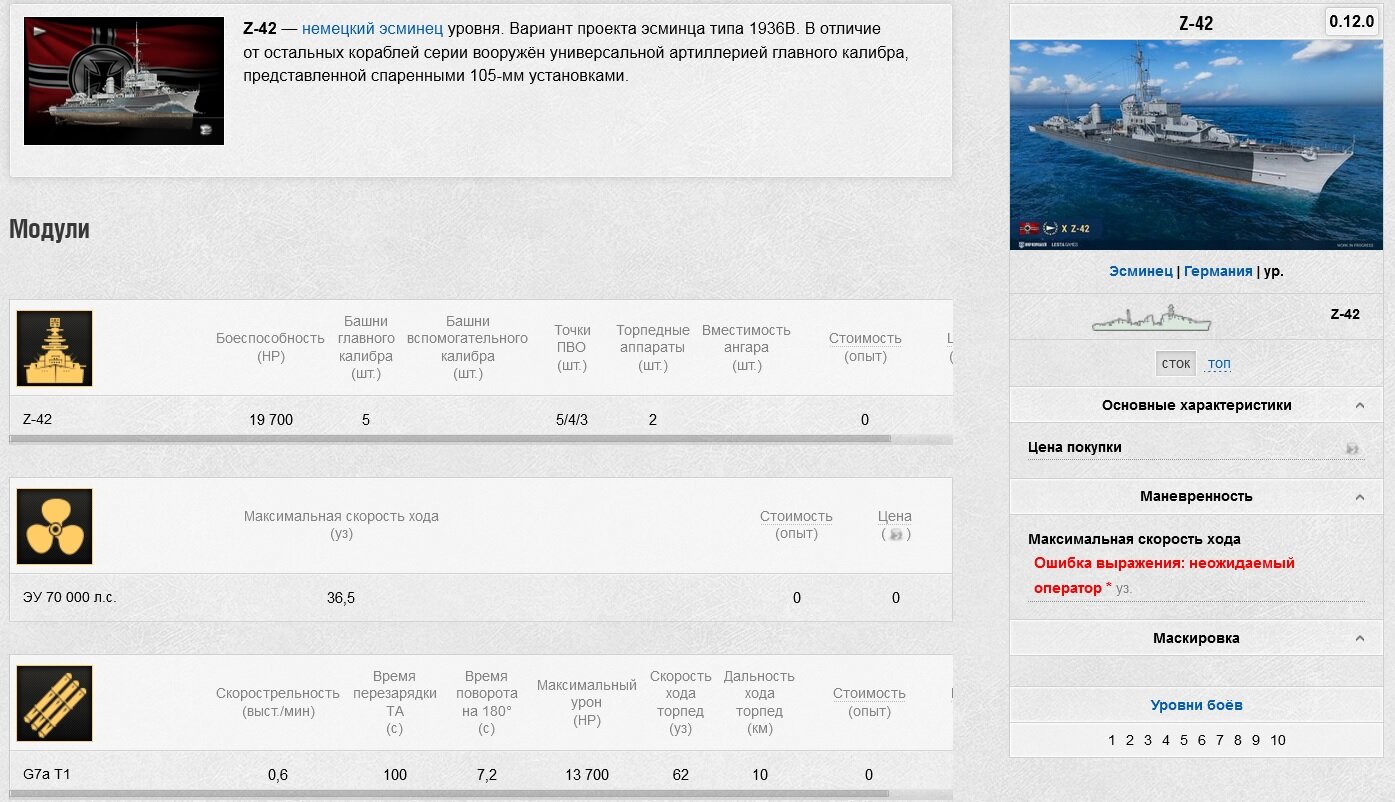Image resolution: width=1395 pixels, height=802 pixels.
Task: Open the Уровни боёв link
Action: point(1197,705)
